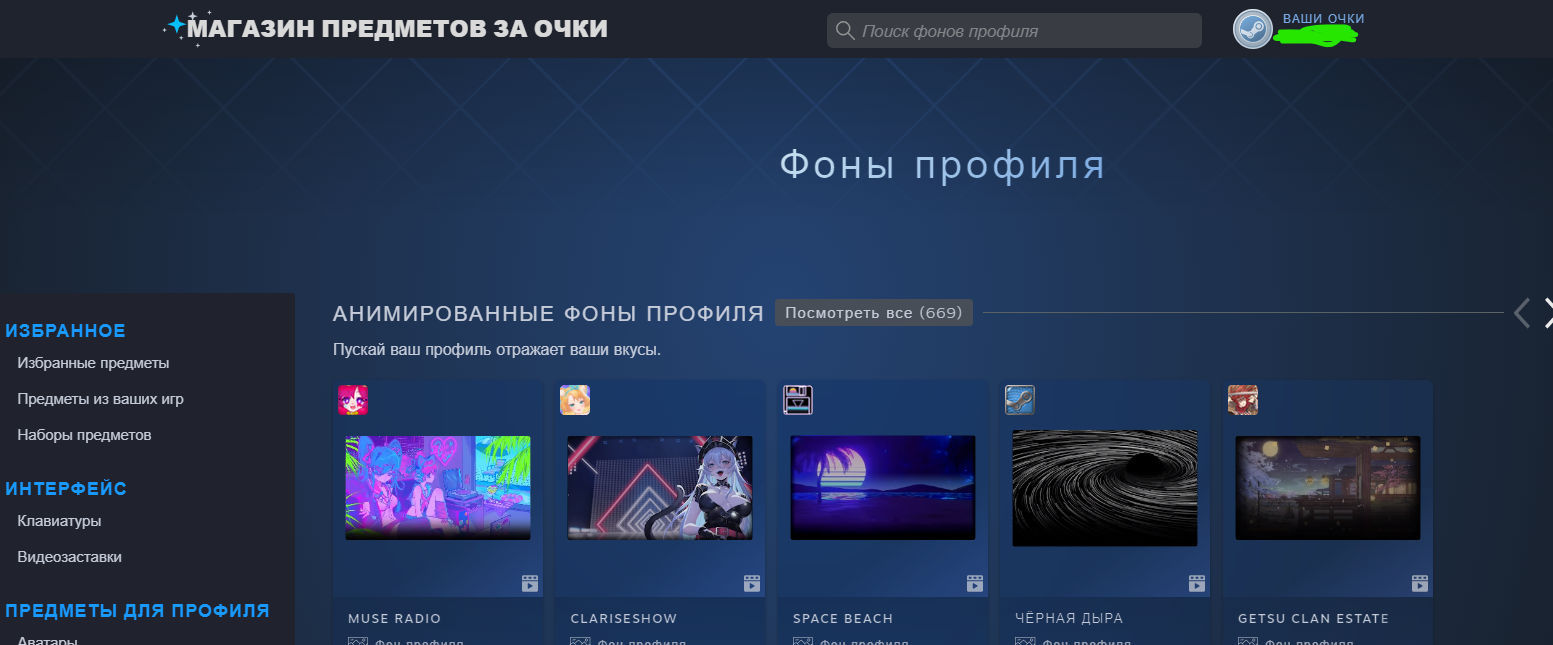Click the search magnifier icon
The height and width of the screenshot is (645, 1553).
[845, 30]
